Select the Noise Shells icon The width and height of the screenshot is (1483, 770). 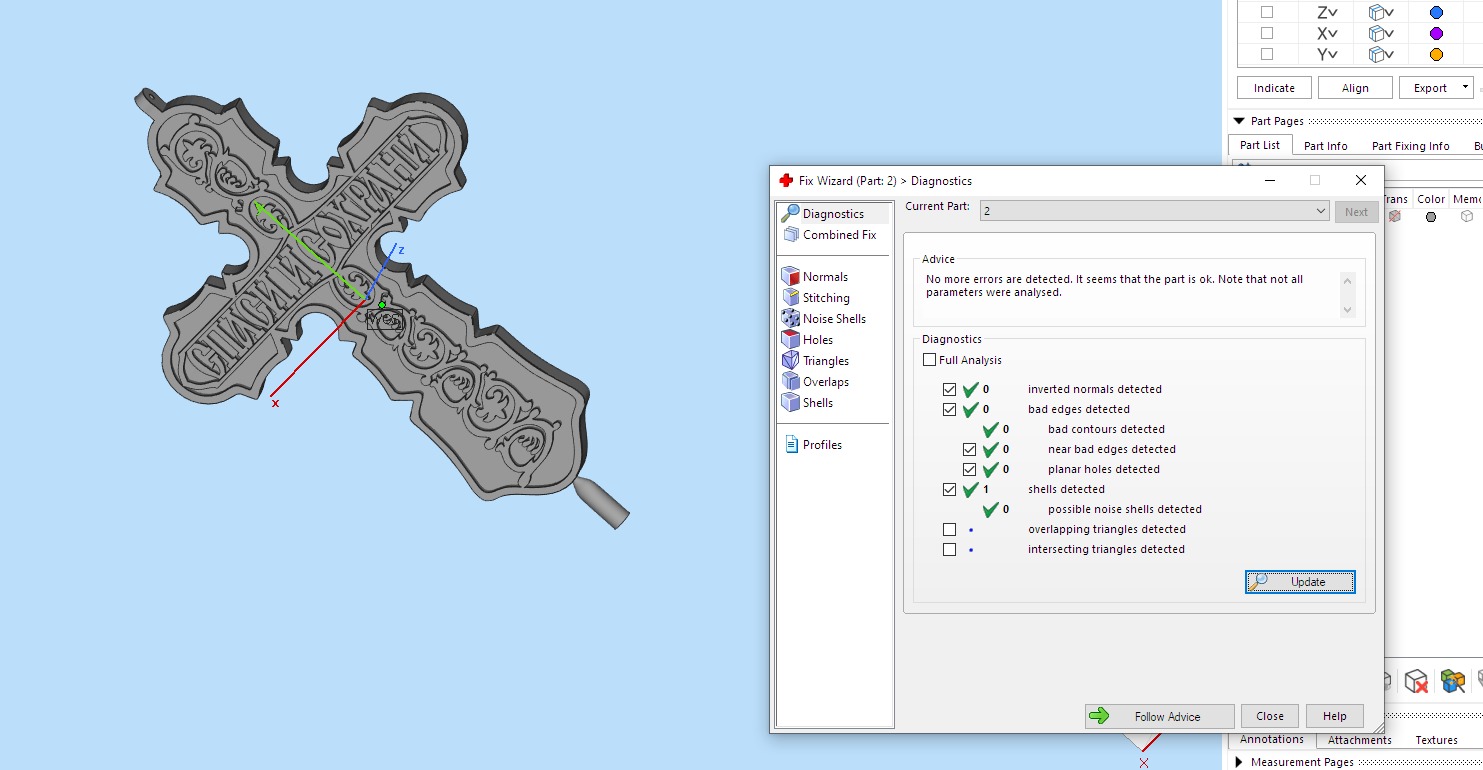pos(789,318)
